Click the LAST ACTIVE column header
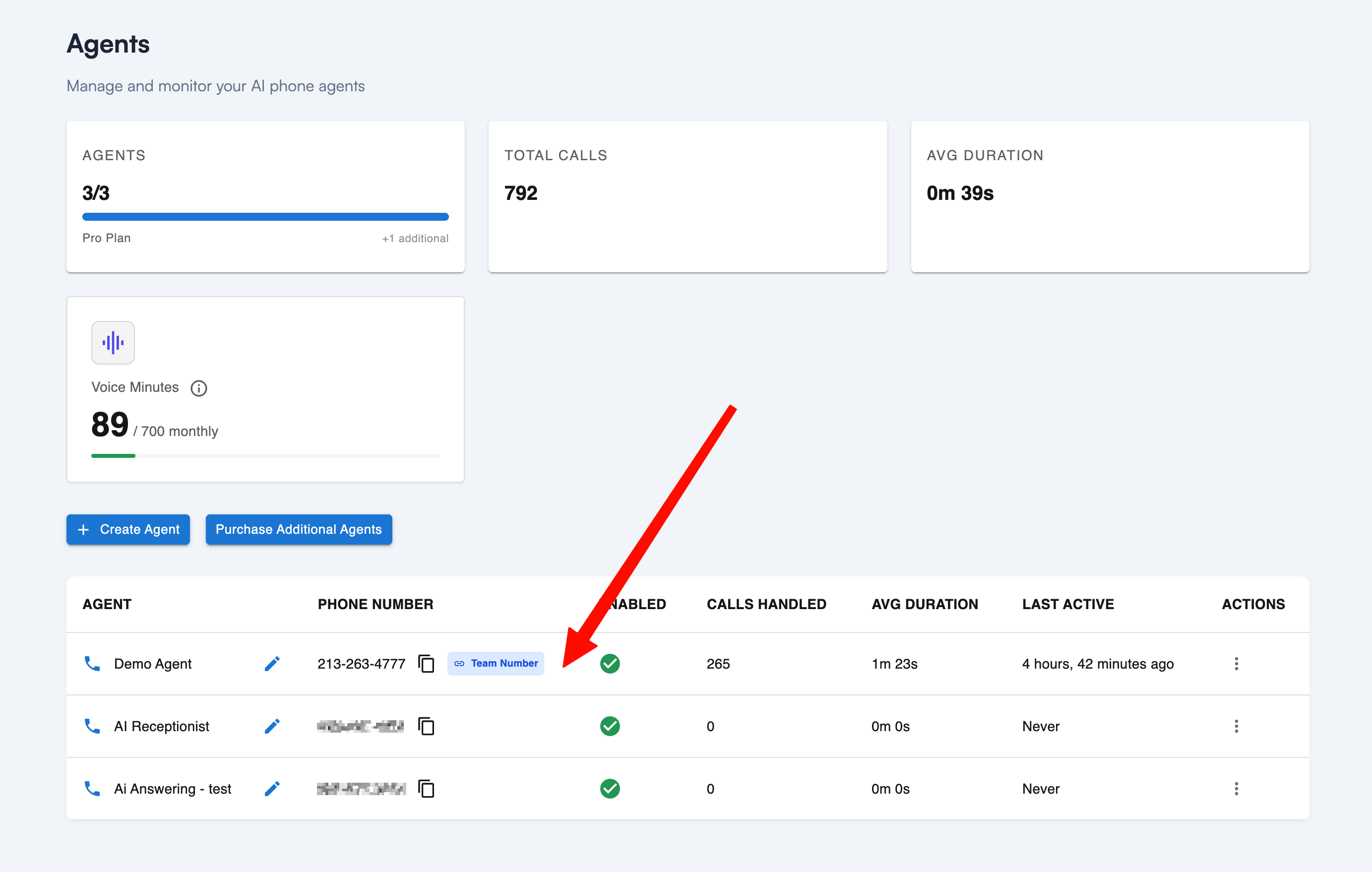 tap(1068, 604)
